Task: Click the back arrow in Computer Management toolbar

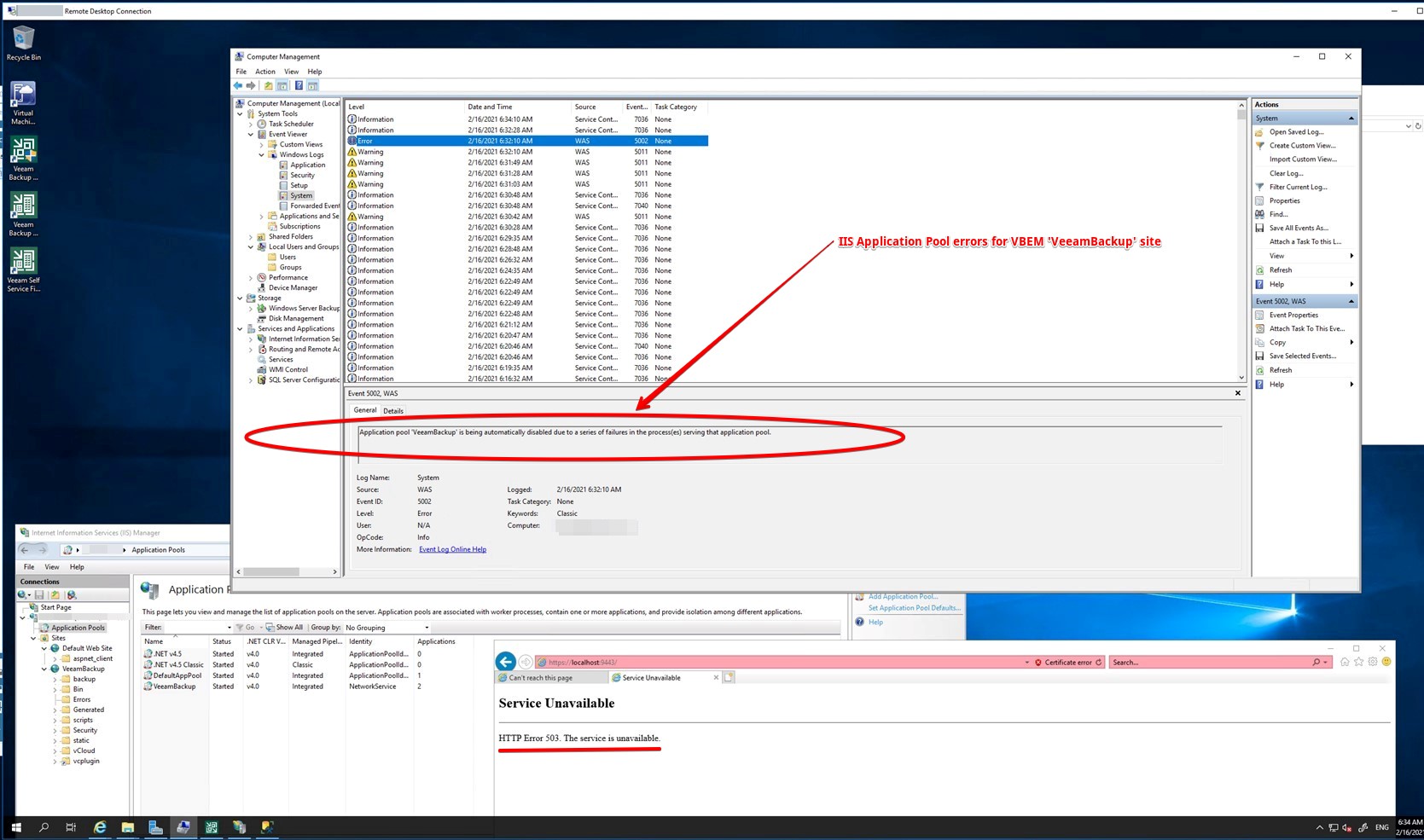Action: point(238,85)
